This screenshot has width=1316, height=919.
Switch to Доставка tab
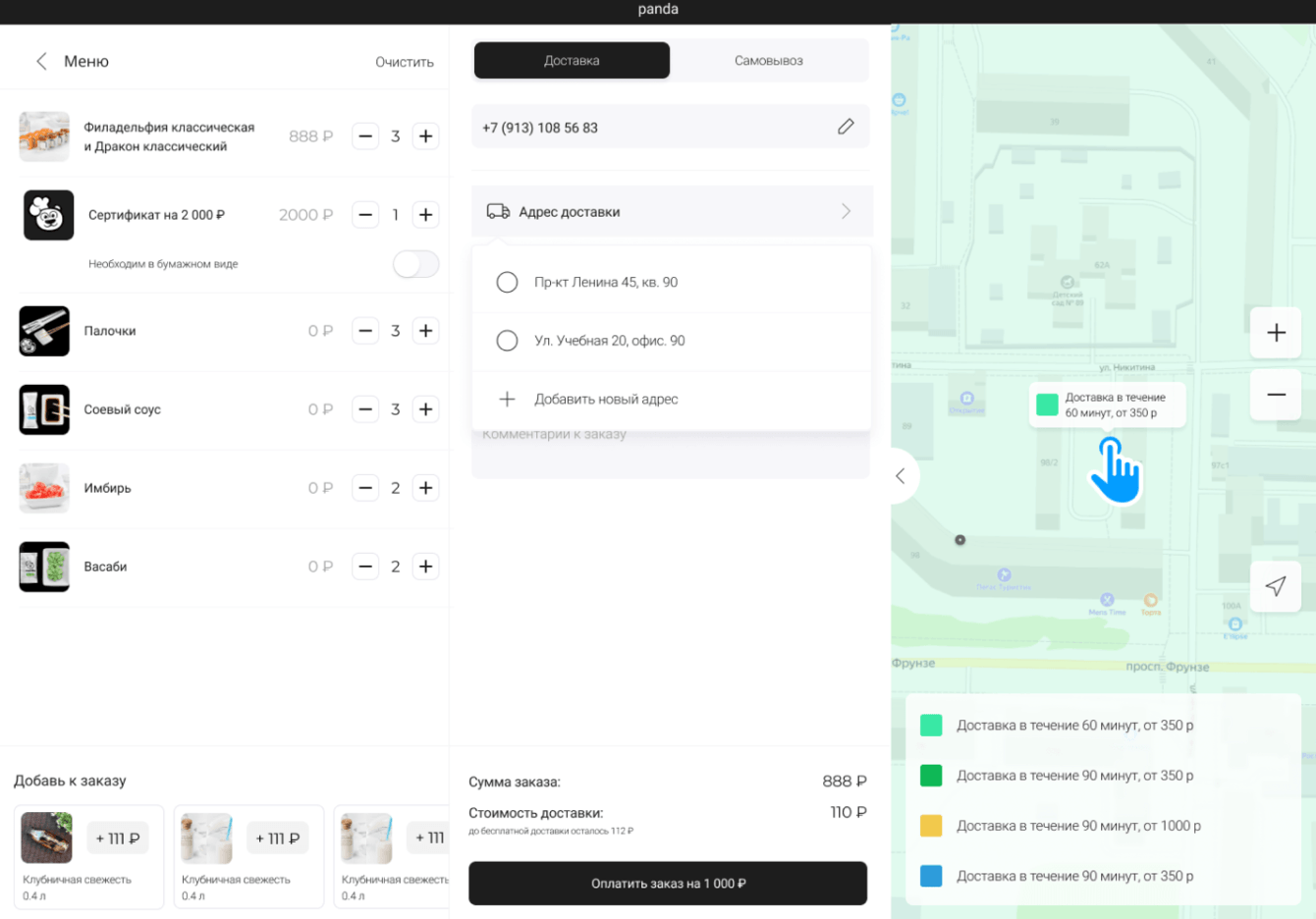(572, 60)
